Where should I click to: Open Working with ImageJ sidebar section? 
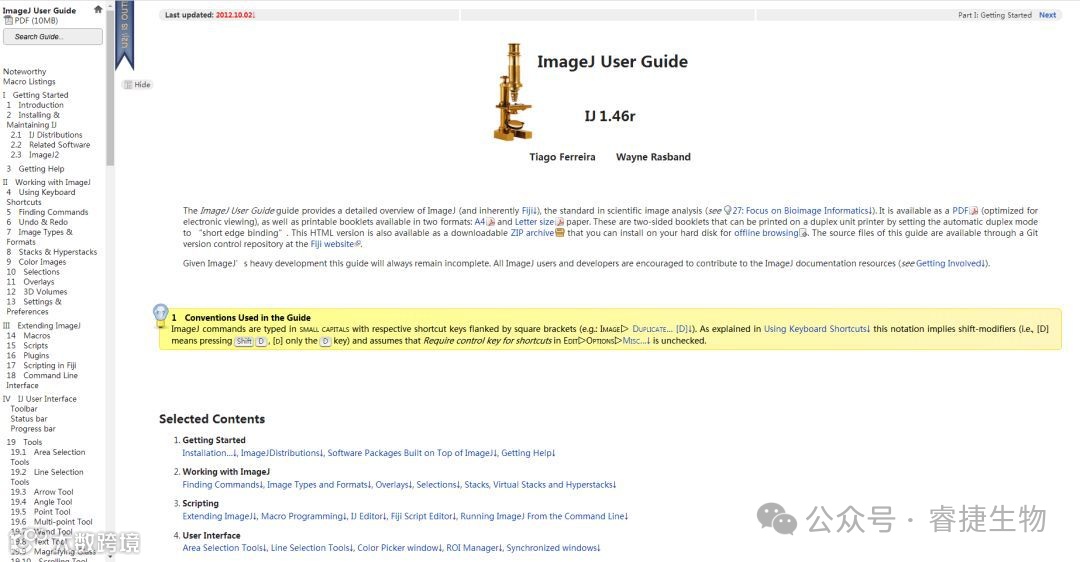pos(53,183)
